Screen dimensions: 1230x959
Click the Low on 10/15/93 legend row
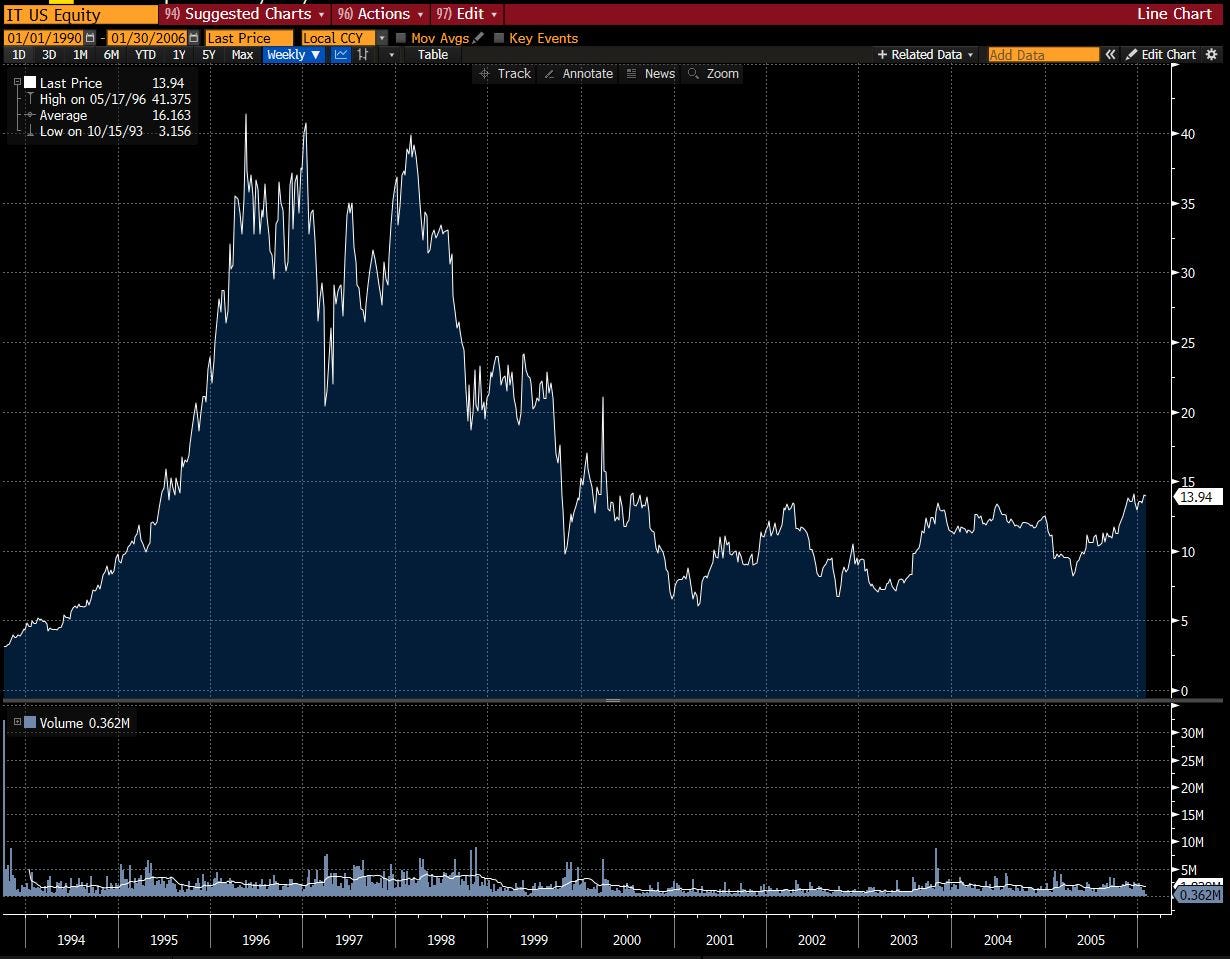click(x=115, y=131)
